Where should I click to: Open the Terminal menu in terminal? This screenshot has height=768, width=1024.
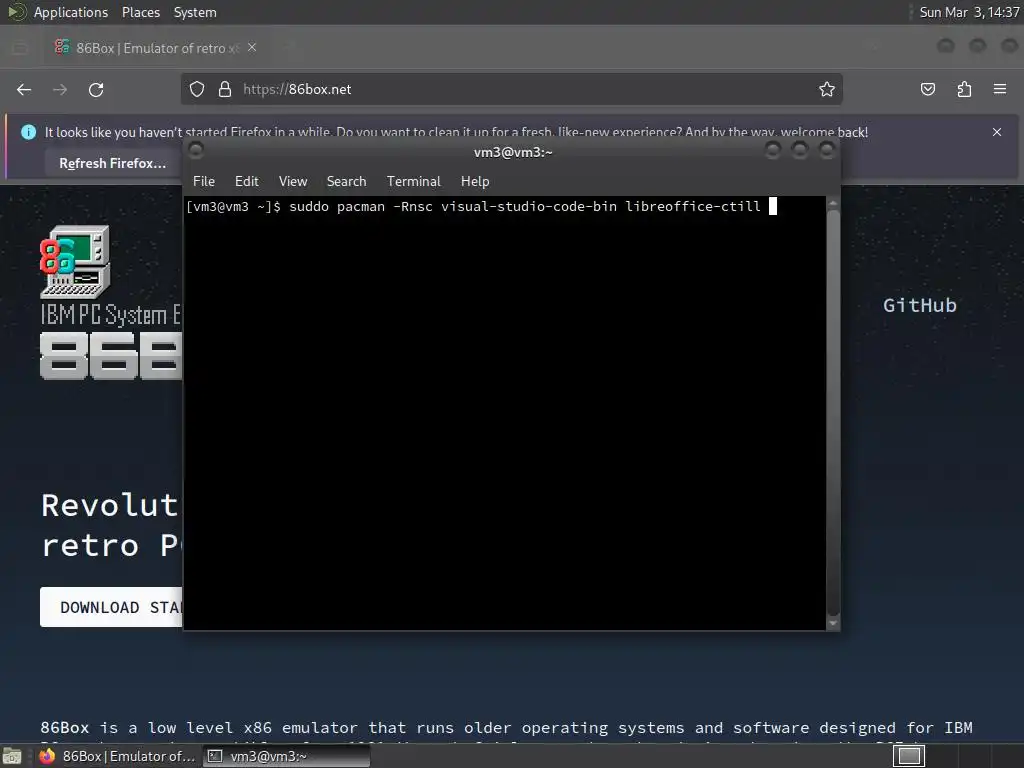click(413, 181)
